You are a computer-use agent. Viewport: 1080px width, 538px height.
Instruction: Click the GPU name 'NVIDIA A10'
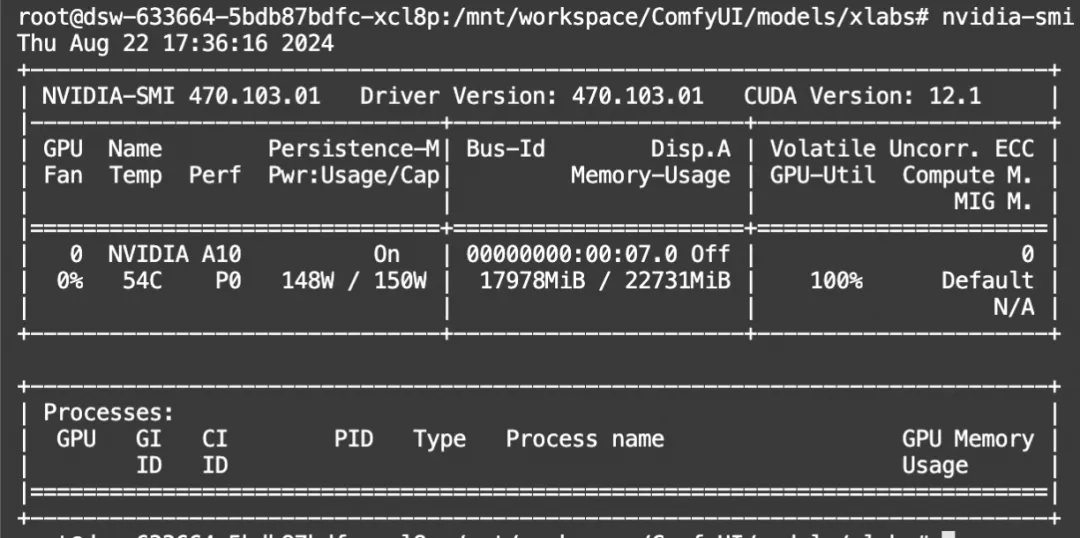click(x=175, y=254)
